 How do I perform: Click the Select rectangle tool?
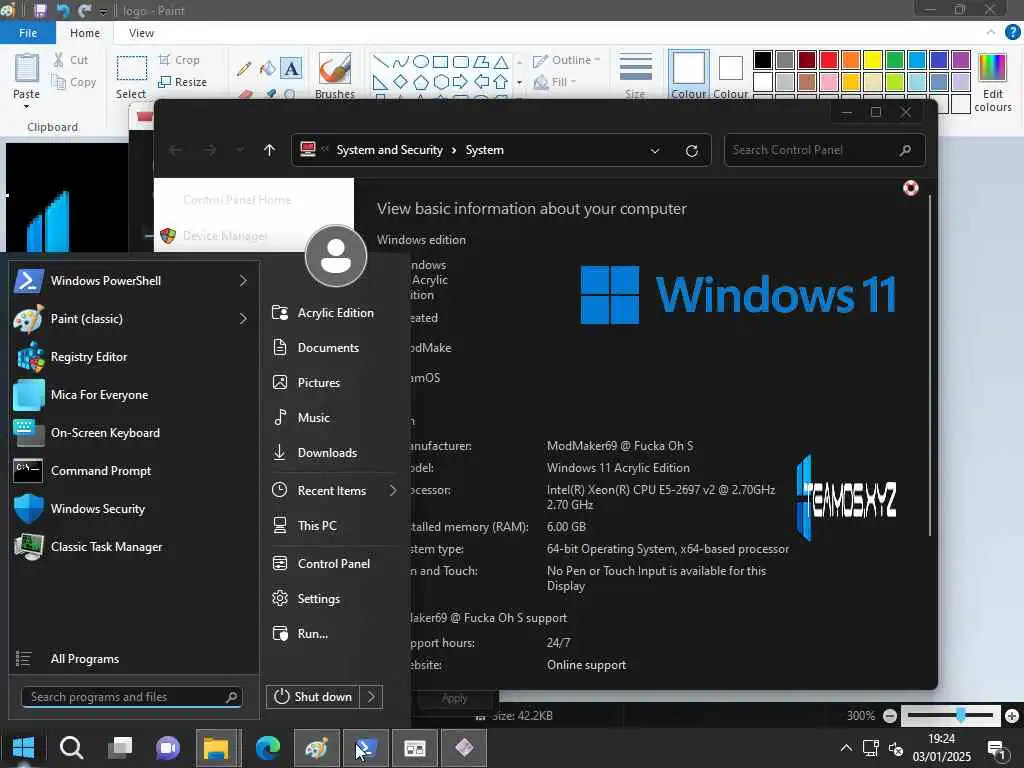pos(131,69)
